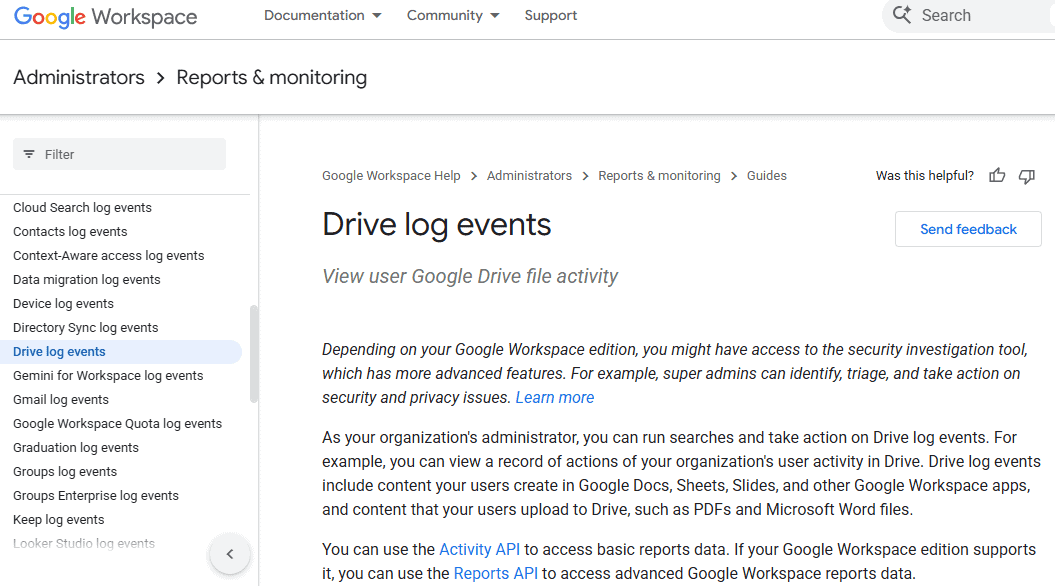The height and width of the screenshot is (586, 1055).
Task: Open the Support menu item
Action: (x=550, y=15)
